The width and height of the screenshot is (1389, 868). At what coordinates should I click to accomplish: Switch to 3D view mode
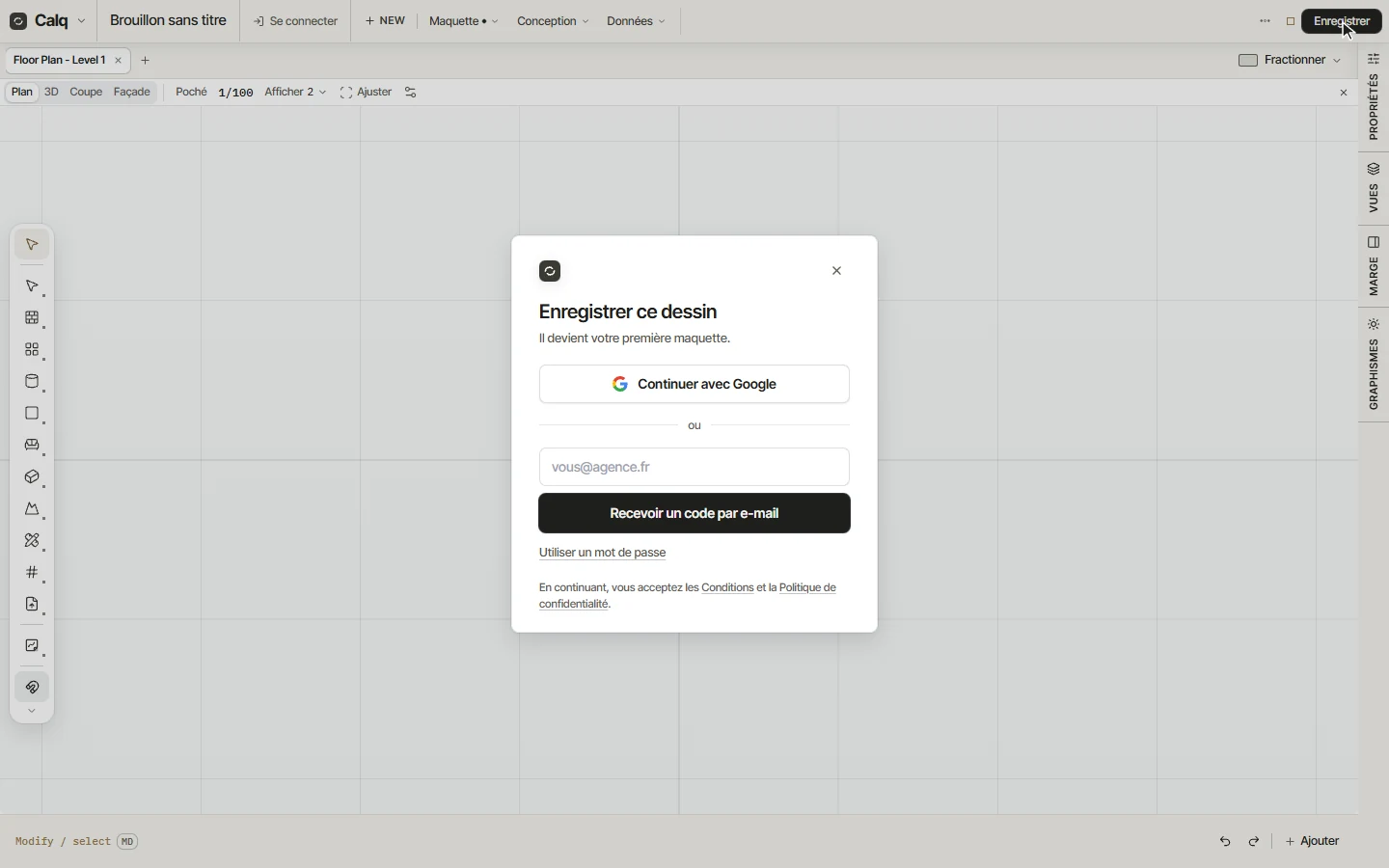click(51, 93)
